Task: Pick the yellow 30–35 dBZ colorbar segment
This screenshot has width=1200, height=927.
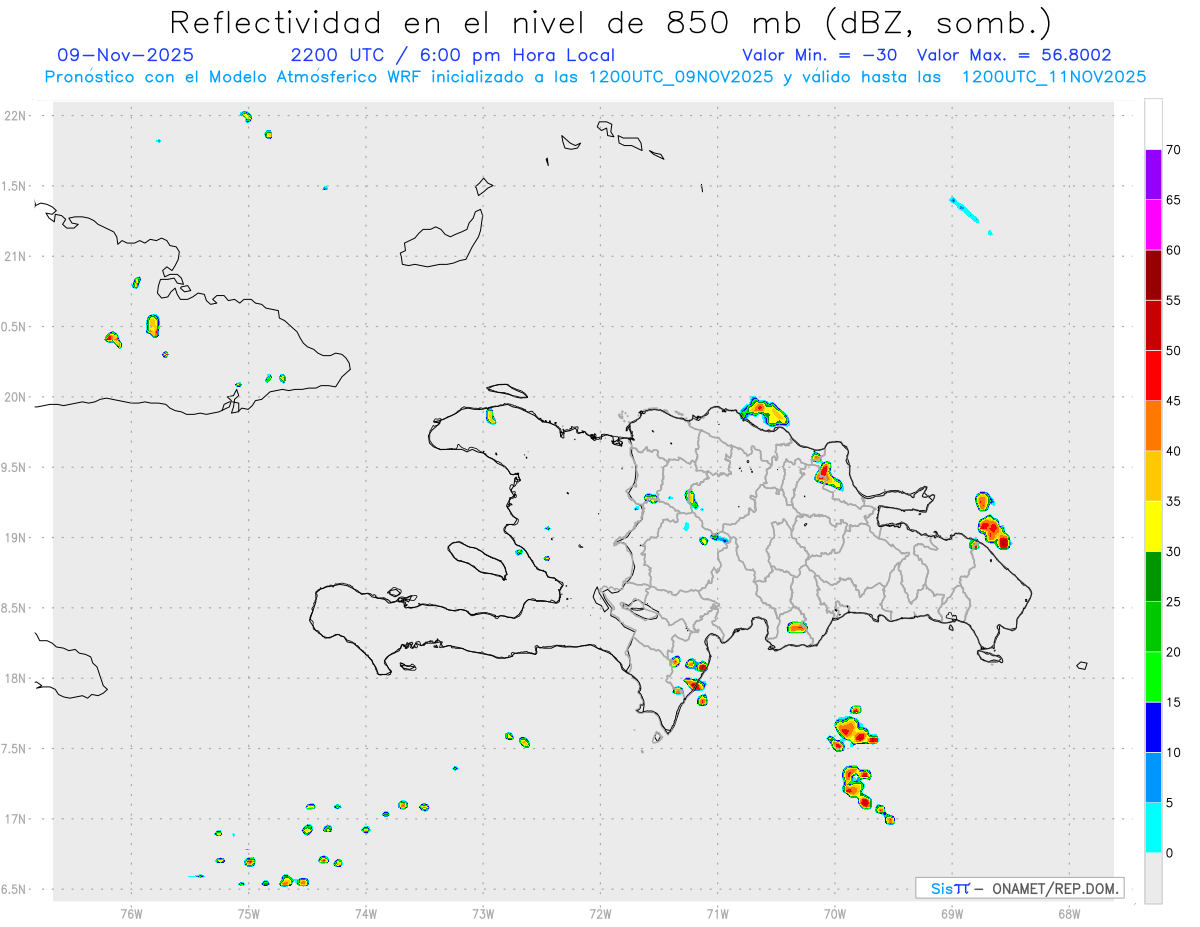Action: (x=1153, y=526)
